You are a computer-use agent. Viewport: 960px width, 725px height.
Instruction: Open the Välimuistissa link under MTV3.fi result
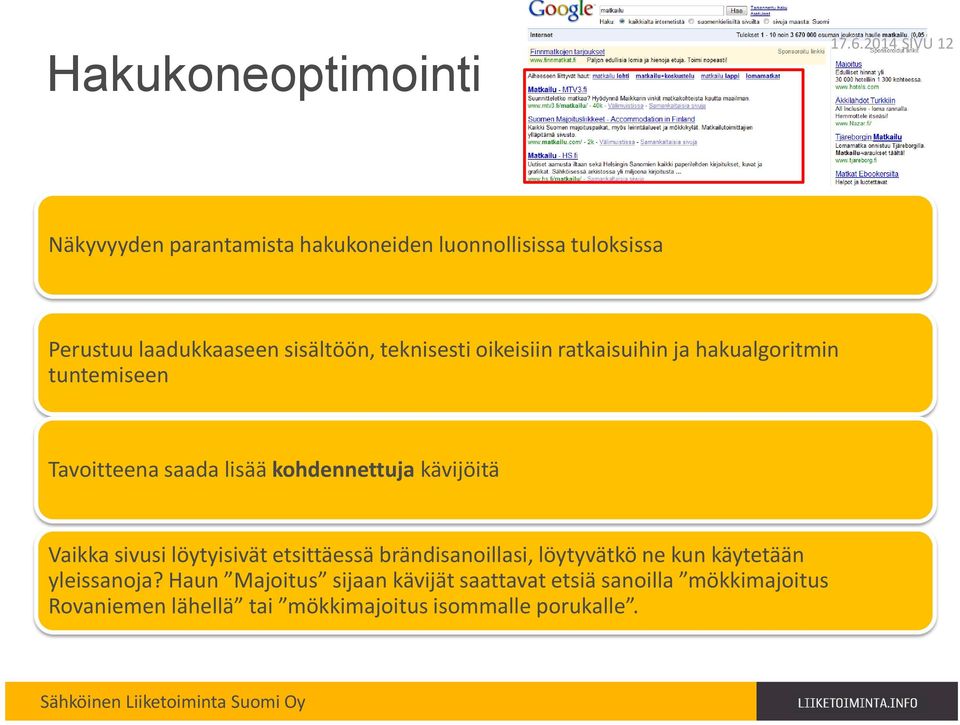click(625, 106)
